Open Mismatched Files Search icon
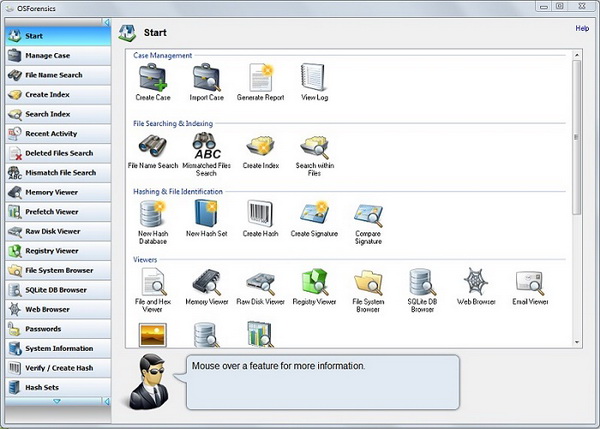The height and width of the screenshot is (429, 600). point(206,147)
